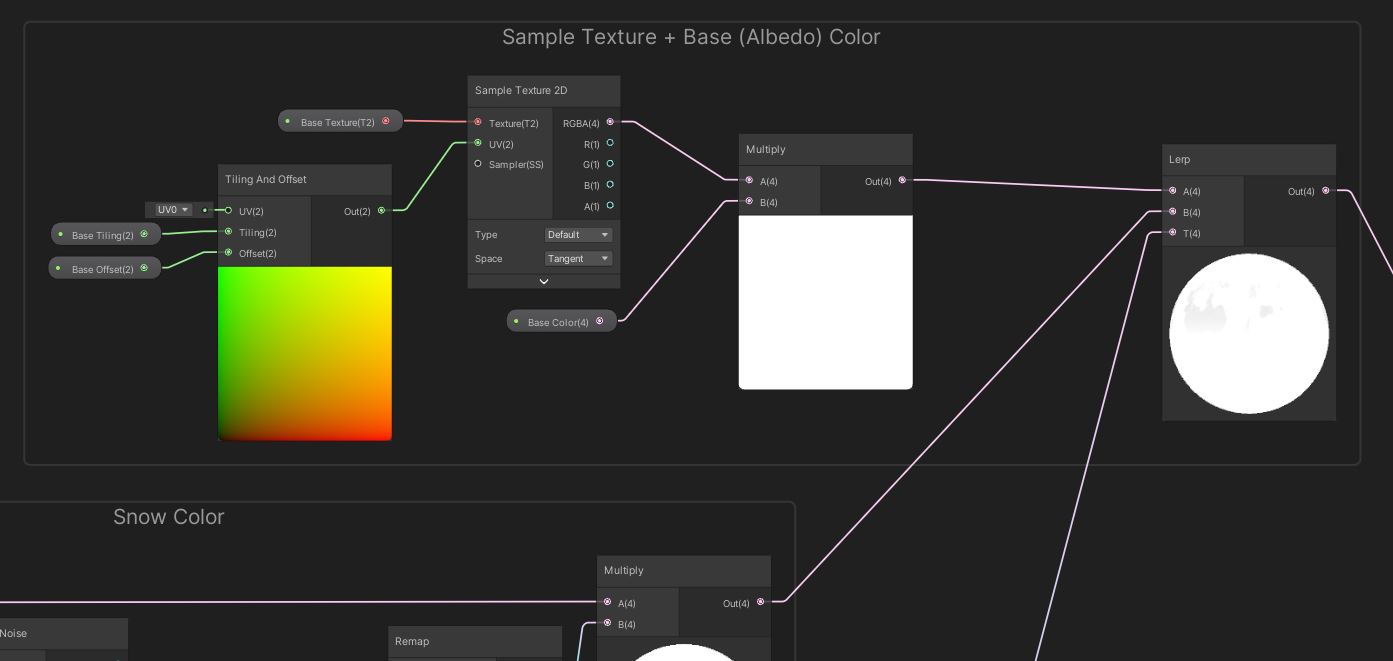
Task: Click the Lerp node sphere preview
Action: pyautogui.click(x=1248, y=334)
